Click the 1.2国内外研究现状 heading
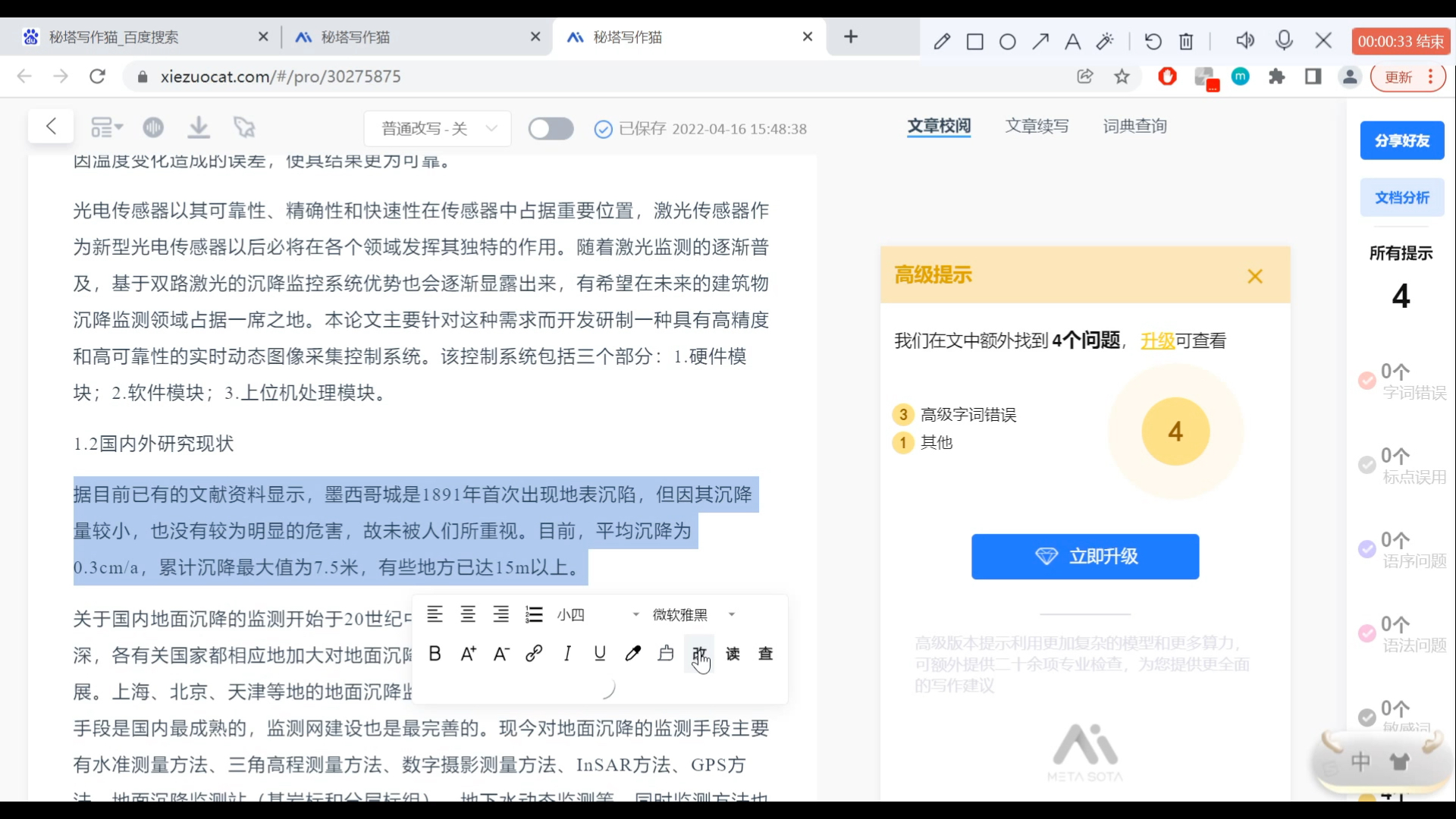 coord(153,444)
